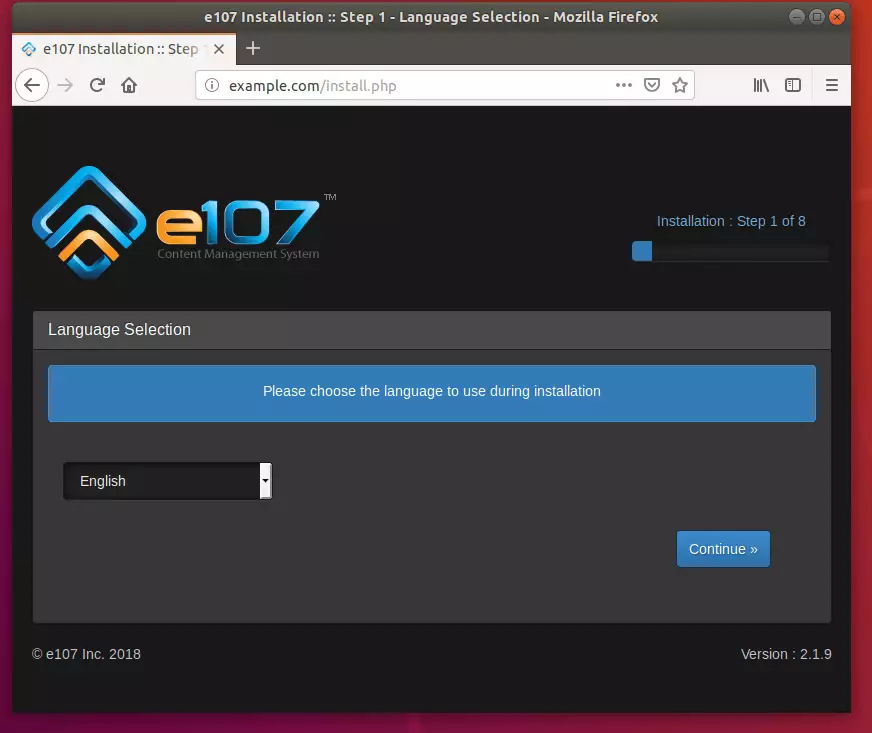Click the 'Installation : Step 1 of 8' text
This screenshot has width=872, height=733.
[731, 221]
